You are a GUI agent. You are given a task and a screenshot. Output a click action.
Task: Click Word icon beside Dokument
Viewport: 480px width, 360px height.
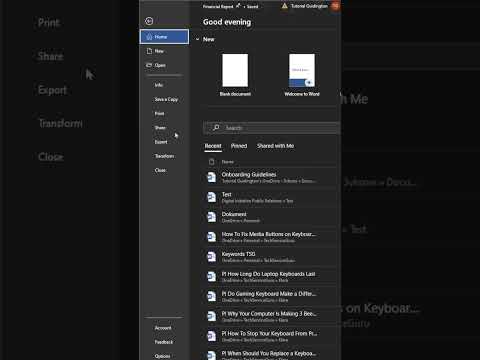(x=212, y=217)
